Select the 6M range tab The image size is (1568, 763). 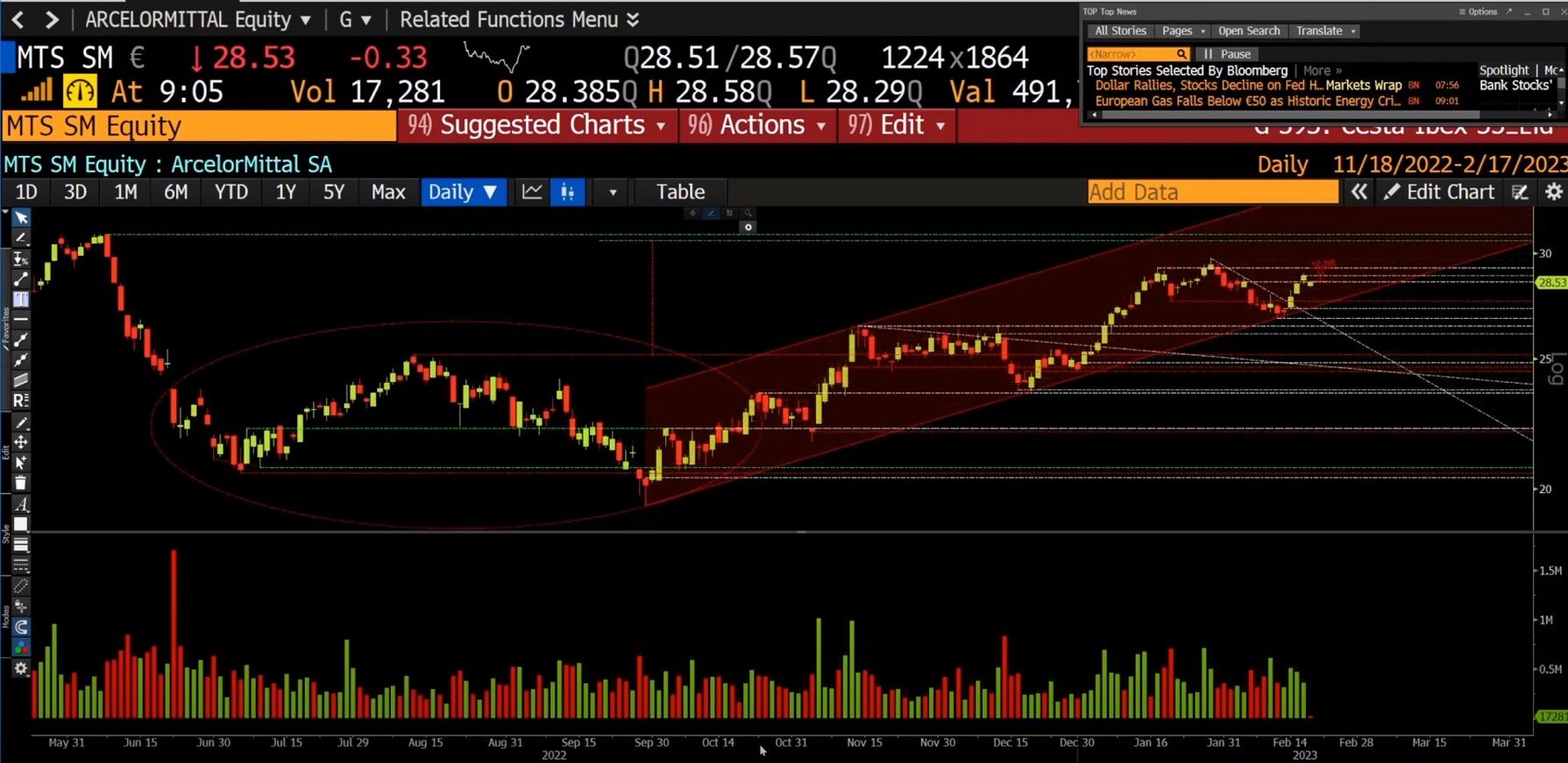click(x=176, y=192)
